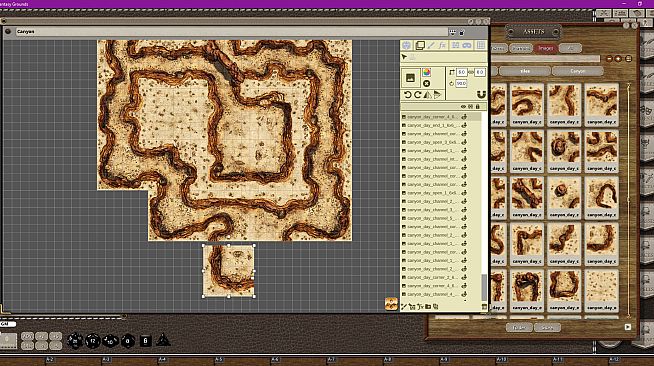Open the color wheel tint picker

click(426, 73)
